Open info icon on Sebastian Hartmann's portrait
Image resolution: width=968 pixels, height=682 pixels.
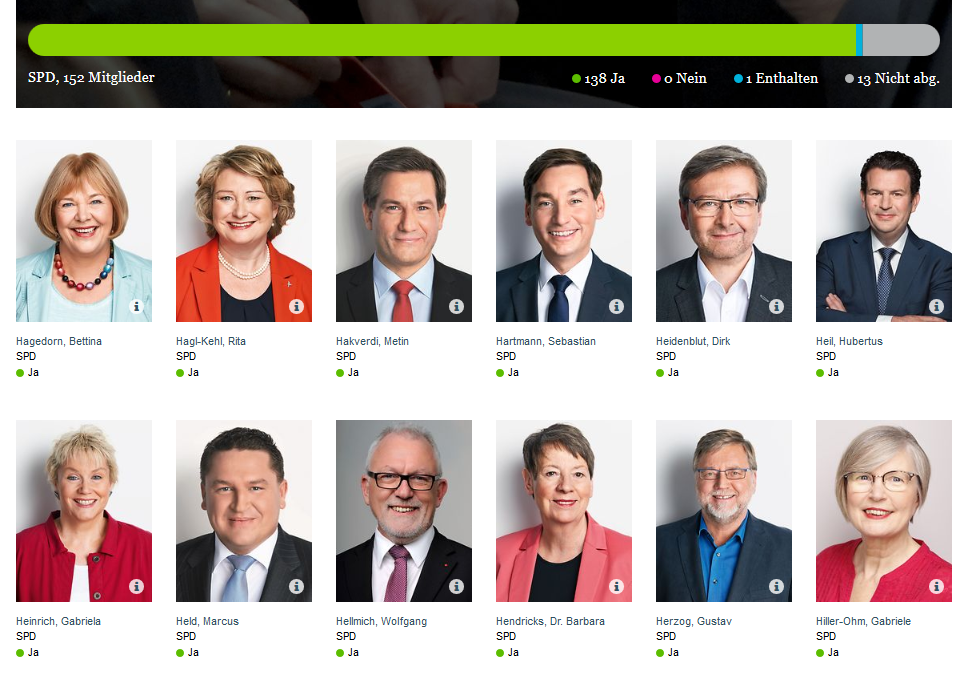pos(616,306)
